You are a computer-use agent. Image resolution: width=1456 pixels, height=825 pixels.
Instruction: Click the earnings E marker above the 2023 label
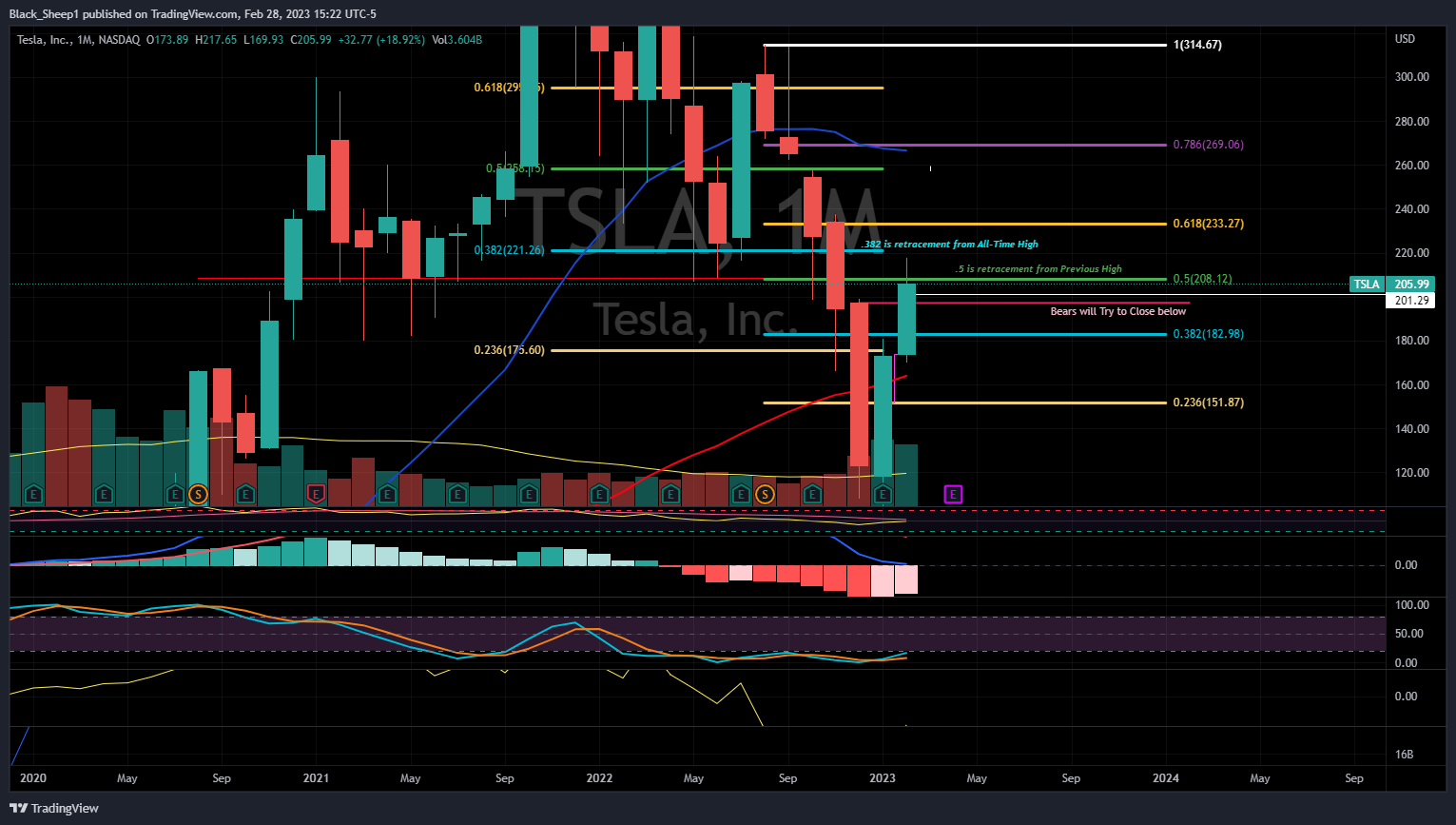[883, 494]
